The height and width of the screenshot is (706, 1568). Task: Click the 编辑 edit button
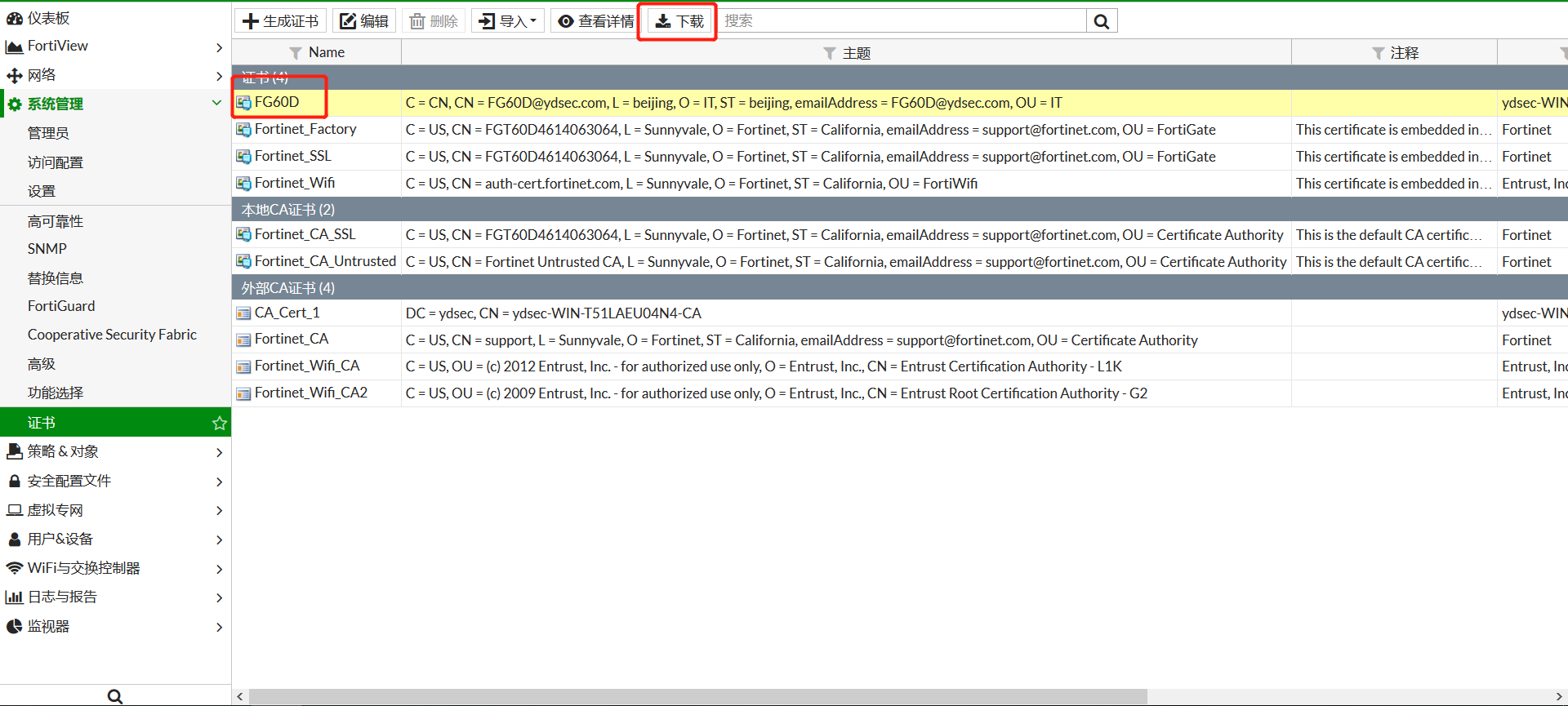364,21
